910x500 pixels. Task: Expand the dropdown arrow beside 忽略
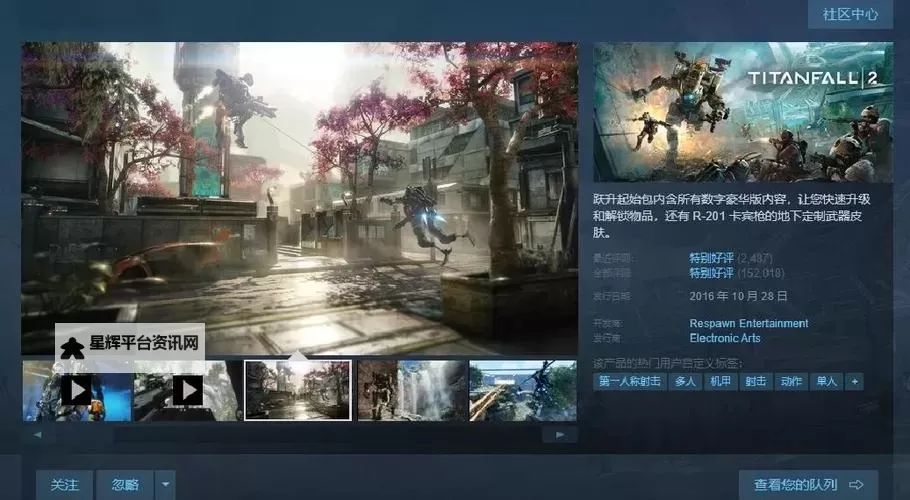(165, 485)
